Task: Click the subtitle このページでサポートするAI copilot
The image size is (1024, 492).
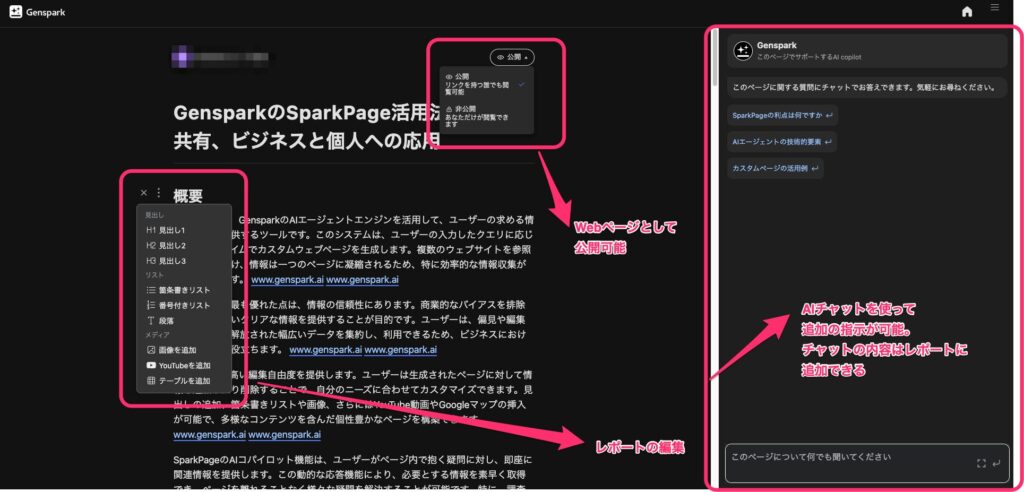Action: click(x=808, y=57)
